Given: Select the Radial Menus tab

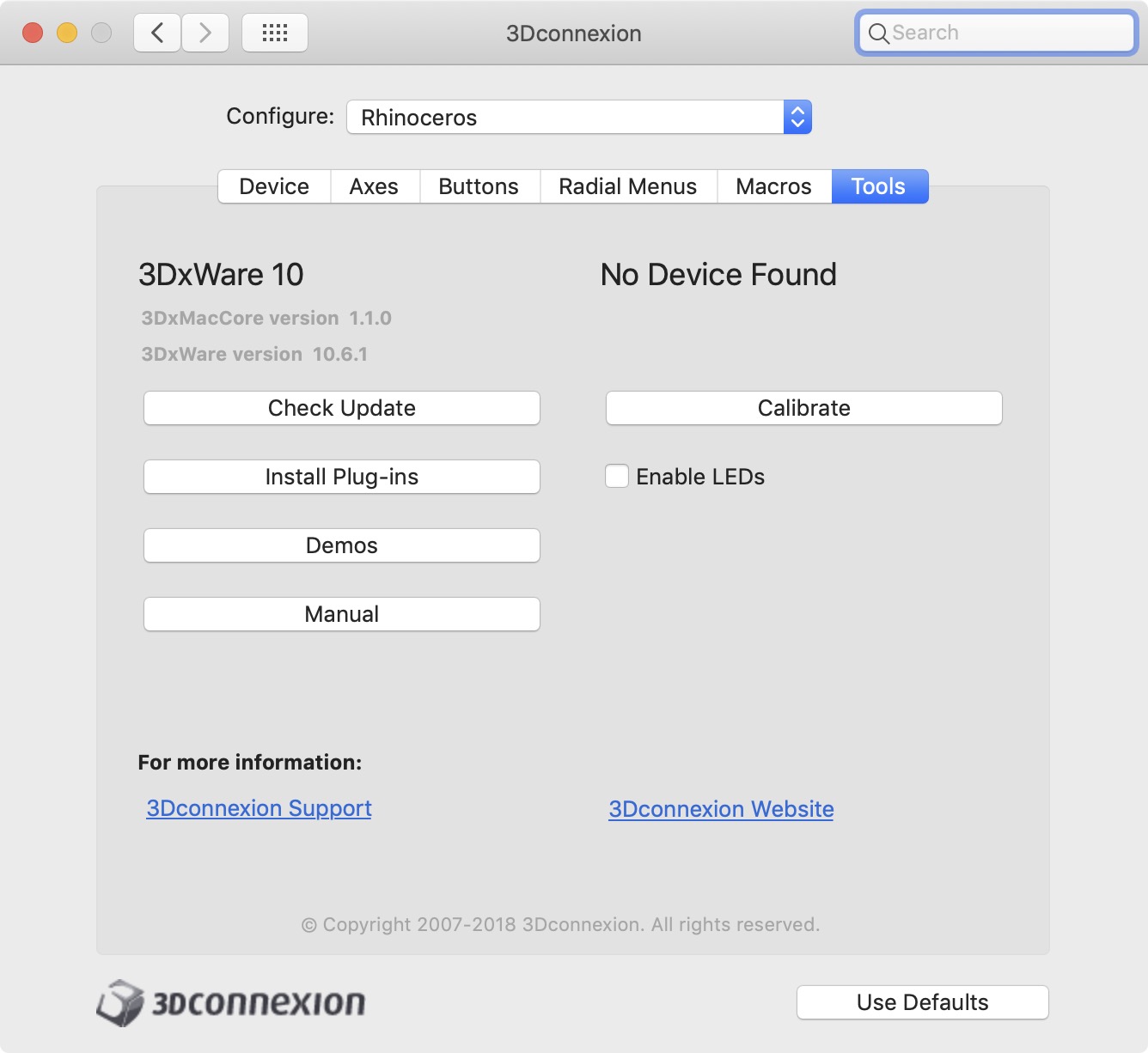Looking at the screenshot, I should tap(628, 186).
